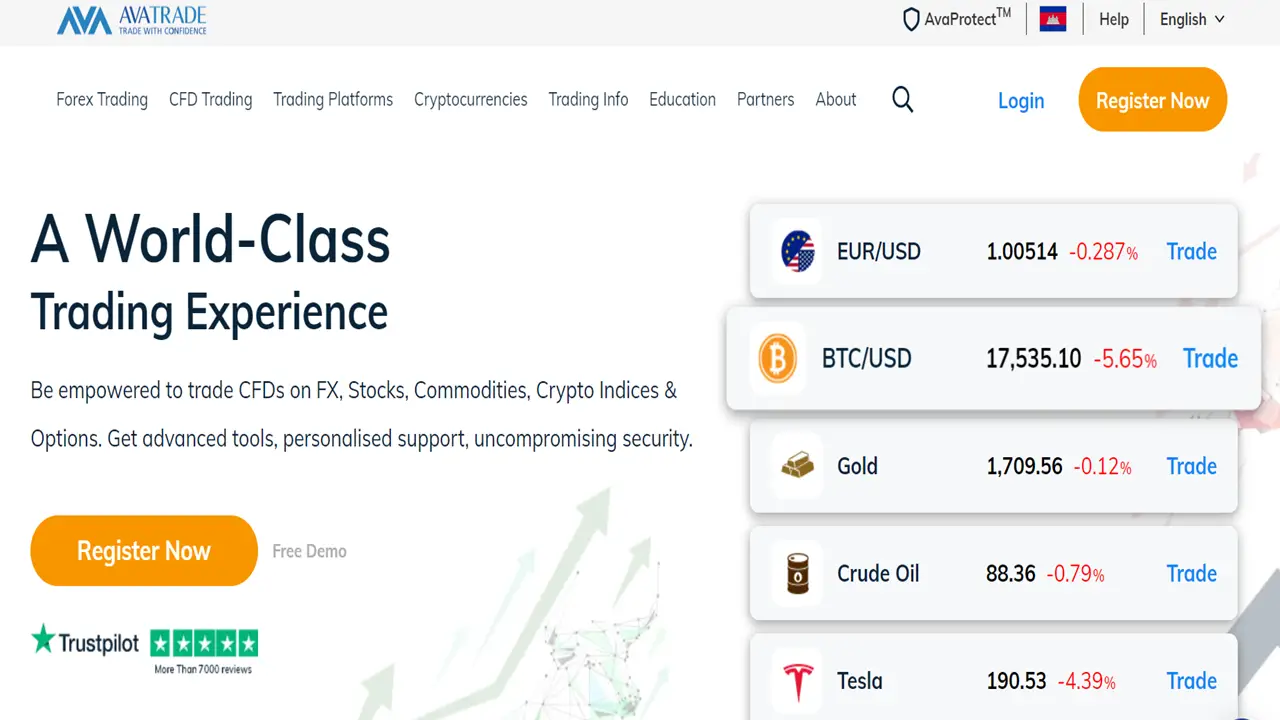Open the Help link
The width and height of the screenshot is (1280, 720).
coord(1113,19)
